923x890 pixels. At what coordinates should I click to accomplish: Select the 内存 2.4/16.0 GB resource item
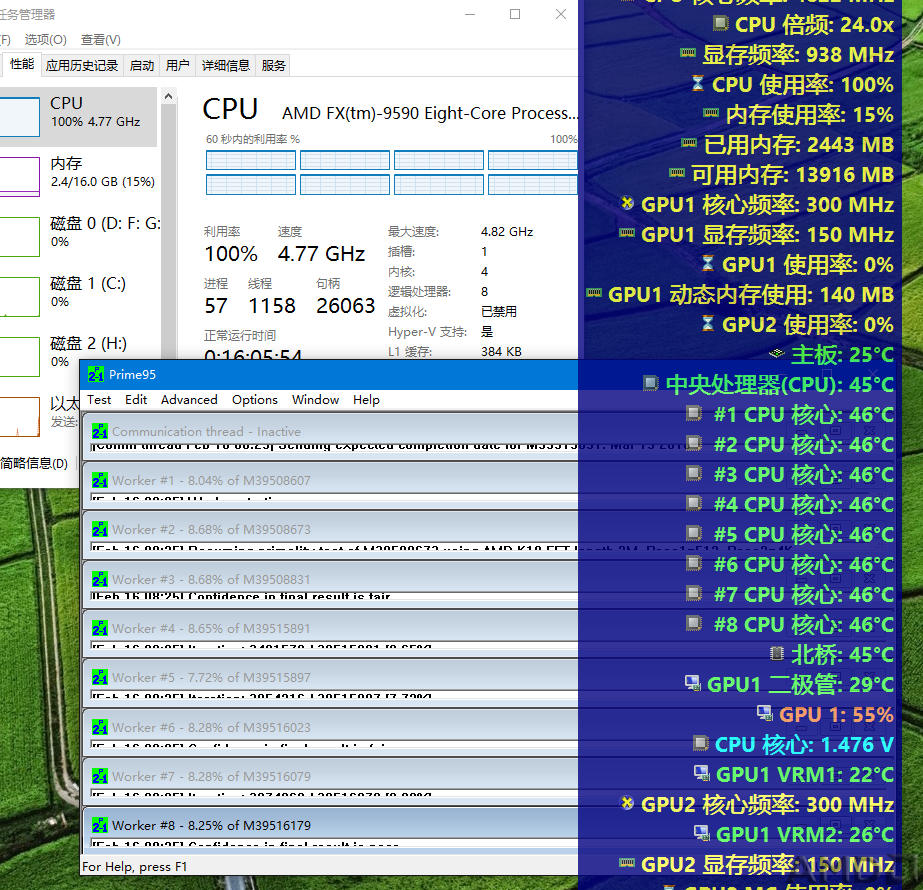tap(78, 175)
